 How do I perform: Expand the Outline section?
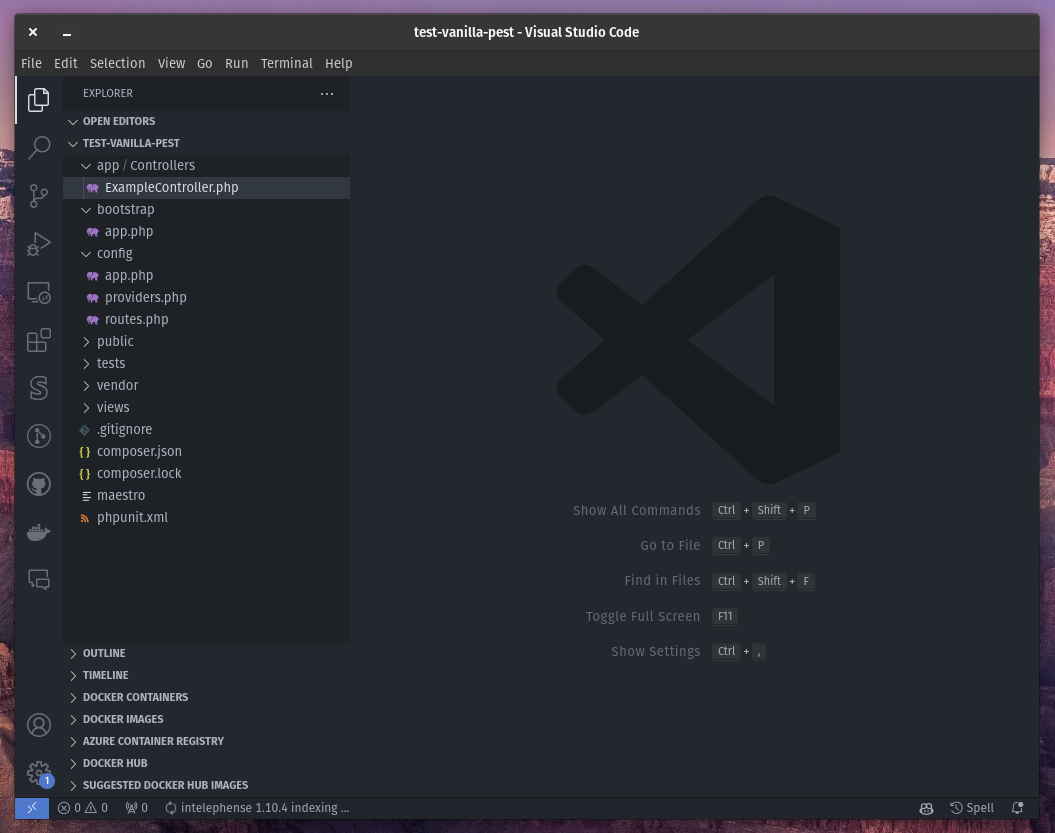point(207,653)
